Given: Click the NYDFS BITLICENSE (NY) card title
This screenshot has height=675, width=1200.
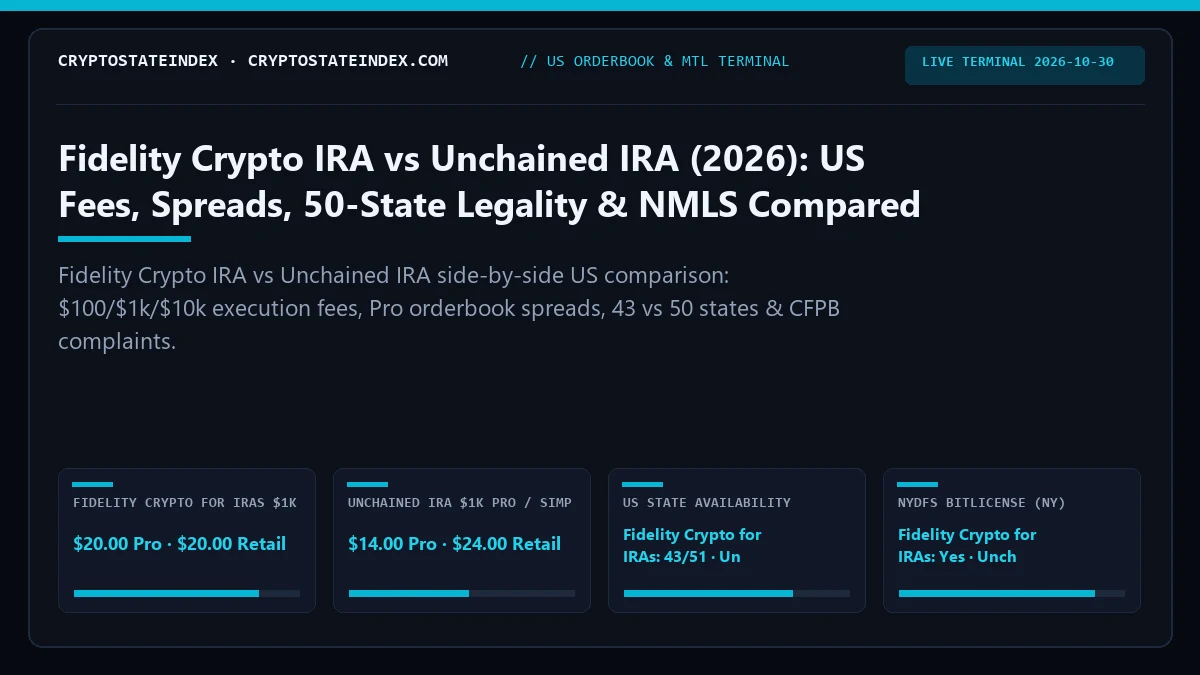Looking at the screenshot, I should 981,503.
